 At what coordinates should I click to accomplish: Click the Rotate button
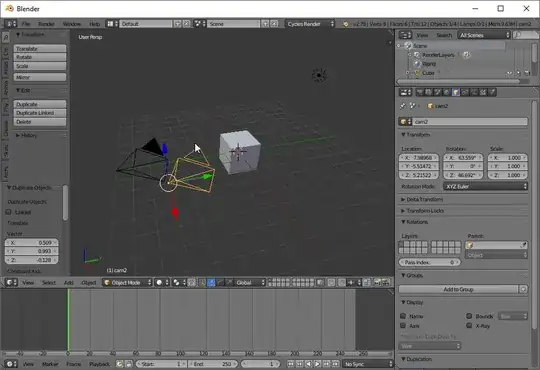point(40,57)
